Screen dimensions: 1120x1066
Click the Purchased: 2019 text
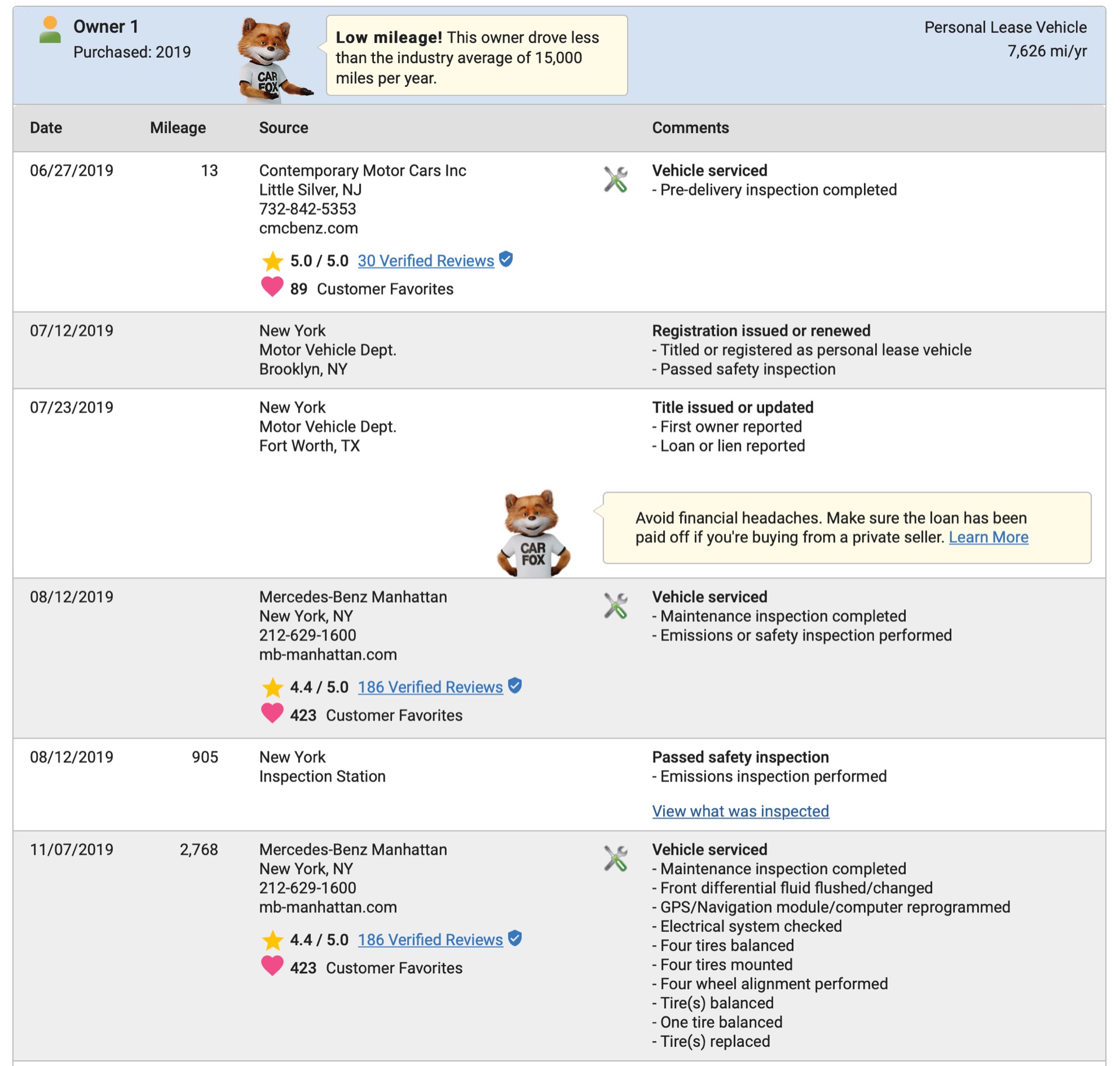[x=132, y=53]
